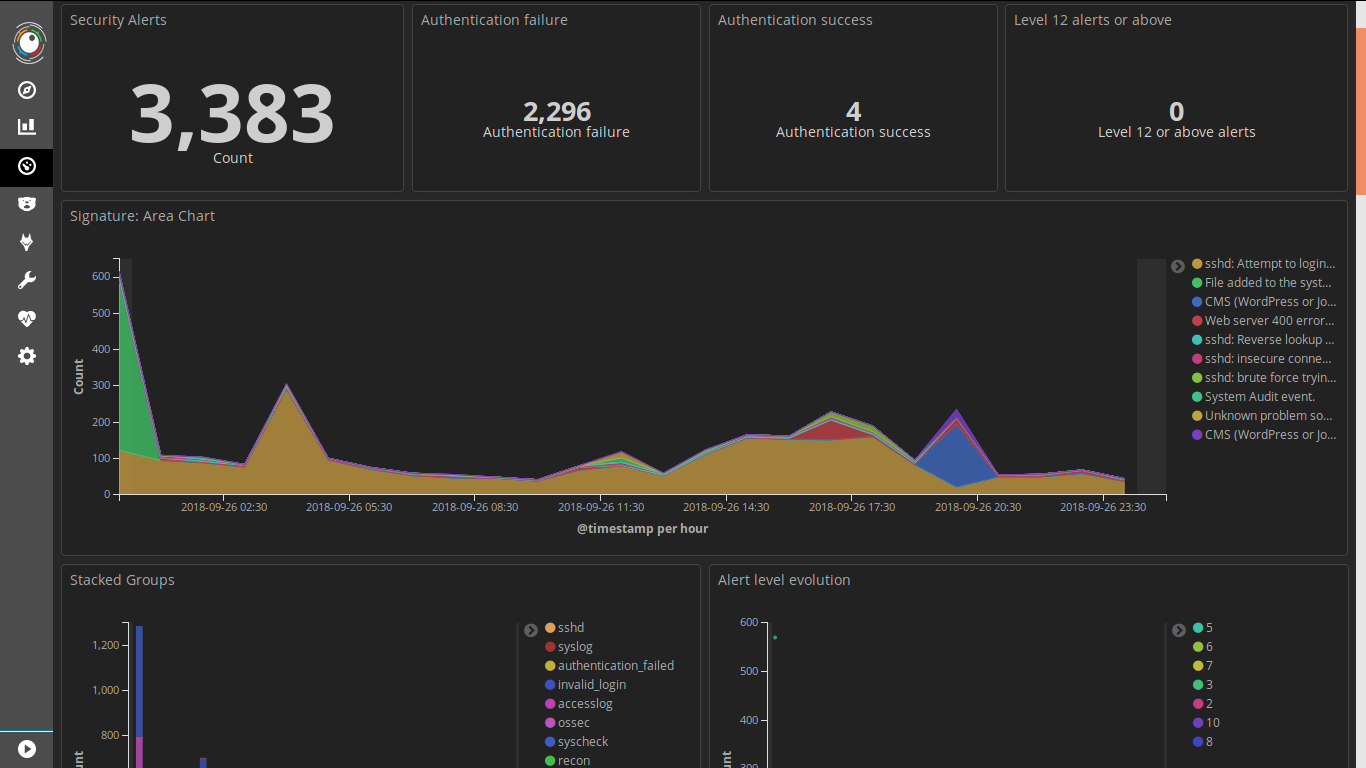Select alert level 3 legend entry
Image resolution: width=1366 pixels, height=768 pixels.
tap(1203, 685)
